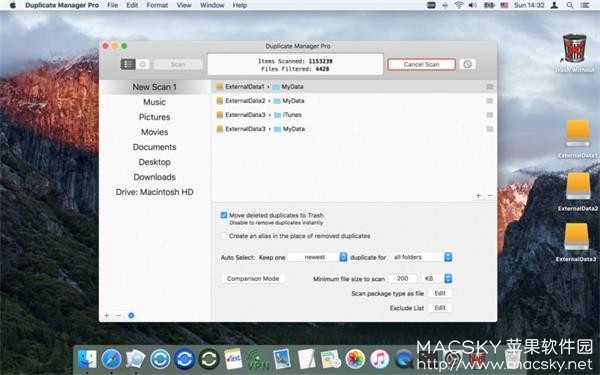Select the ExternalData1 › MyData folder row
This screenshot has width=600, height=375.
click(354, 87)
